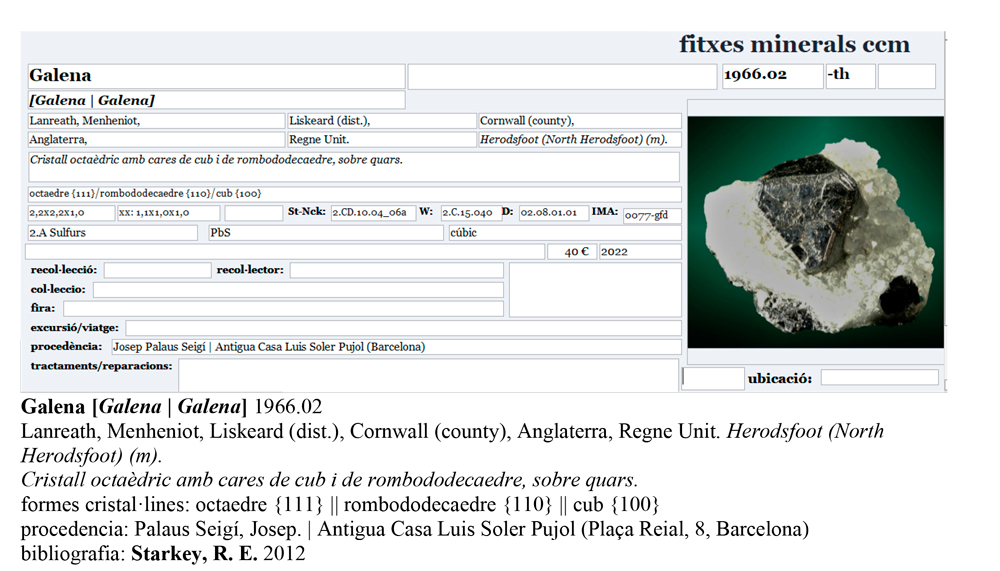Click the 2.A Sulfurs class field
This screenshot has height=571, width=1000.
click(x=113, y=233)
